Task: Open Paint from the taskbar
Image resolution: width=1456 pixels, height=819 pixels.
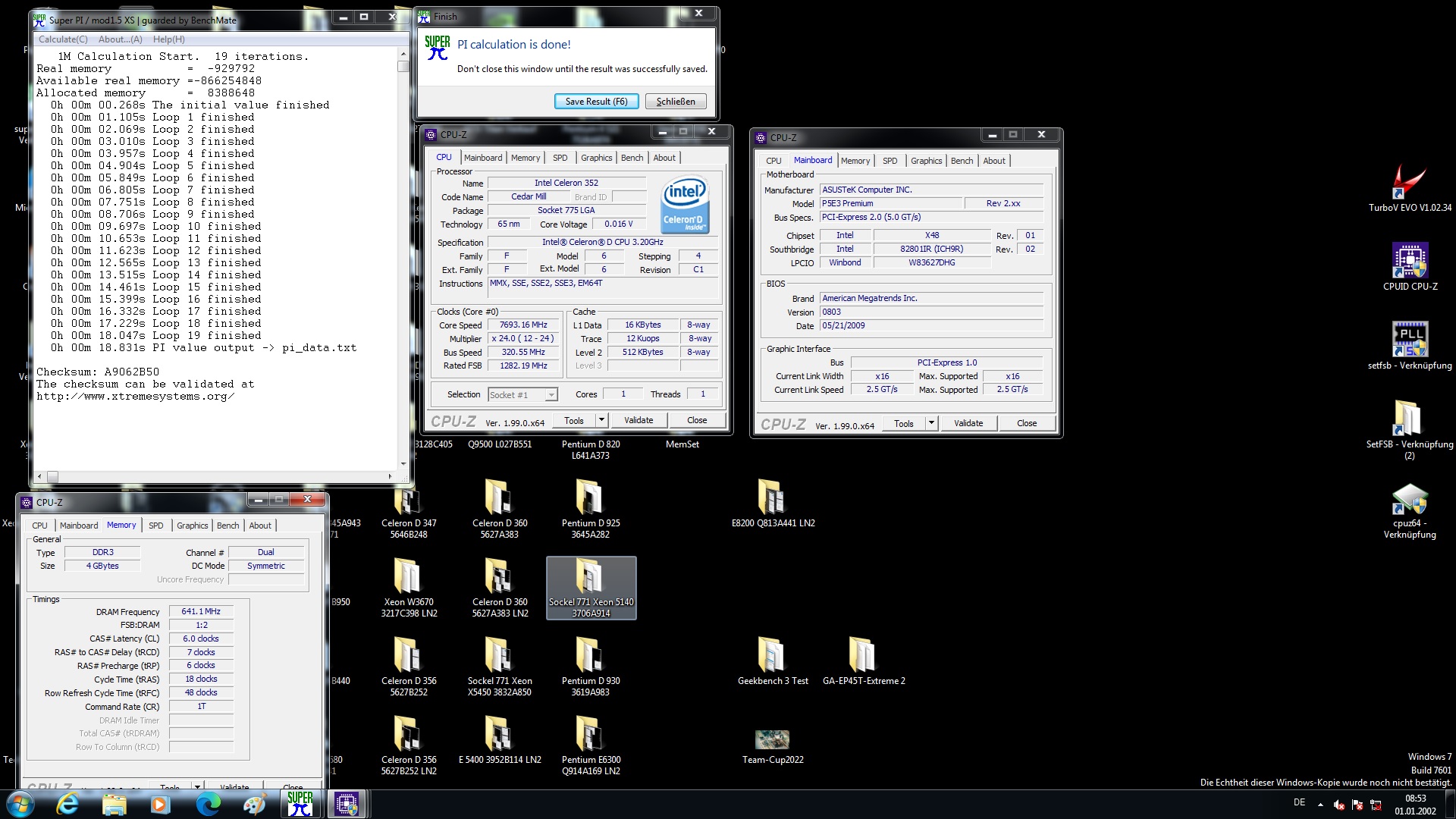Action: pos(253,804)
